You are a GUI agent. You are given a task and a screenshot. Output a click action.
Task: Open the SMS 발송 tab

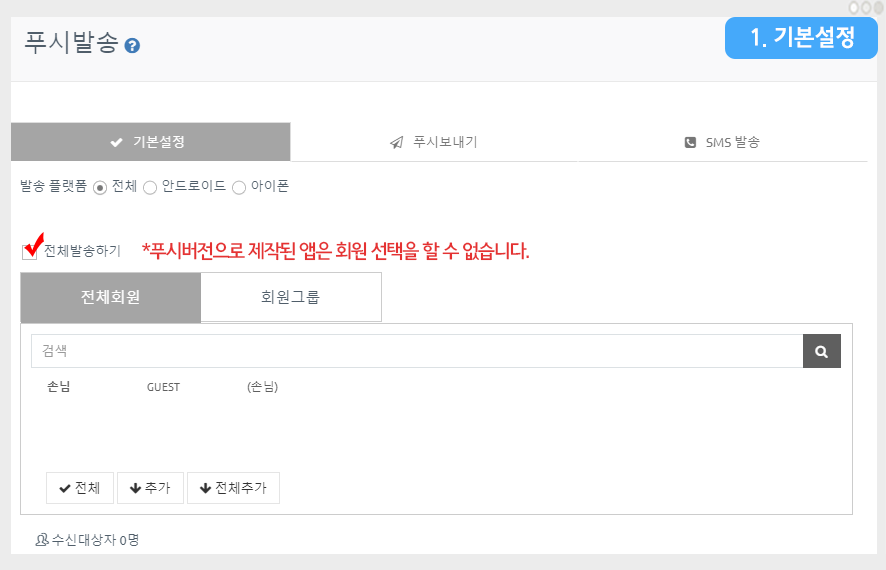click(x=722, y=142)
